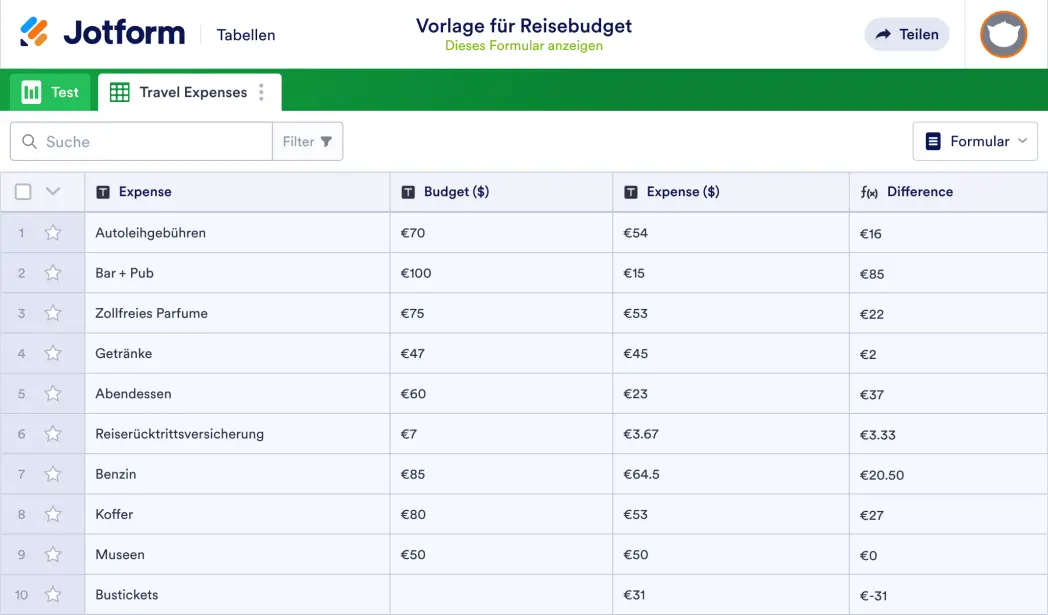The image size is (1048, 615).
Task: Open the Tabellen product dropdown
Action: tap(246, 35)
